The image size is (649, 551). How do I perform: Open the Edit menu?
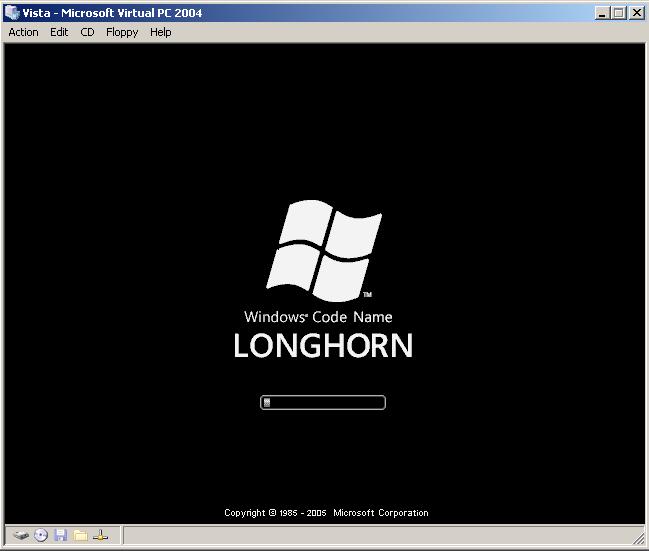59,32
